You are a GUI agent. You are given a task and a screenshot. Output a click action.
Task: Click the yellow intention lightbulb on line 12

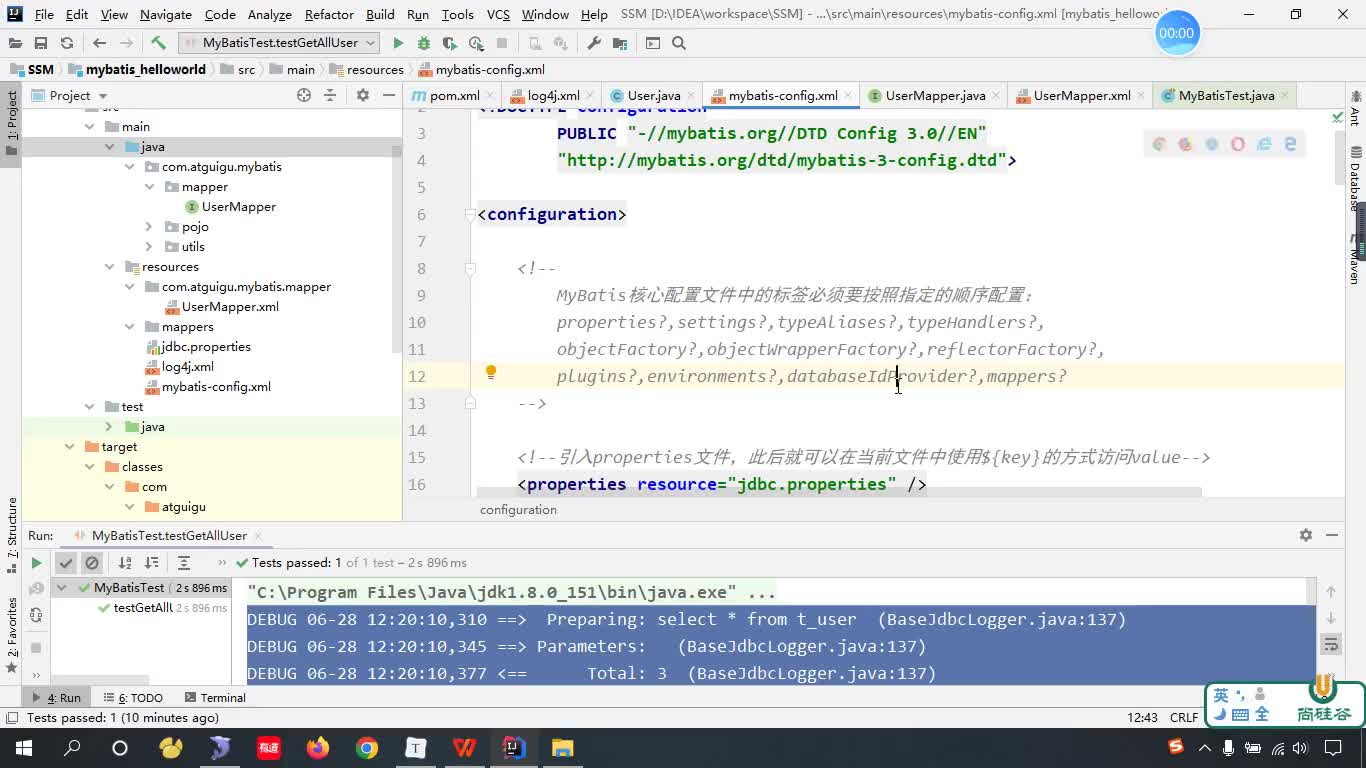(x=491, y=372)
